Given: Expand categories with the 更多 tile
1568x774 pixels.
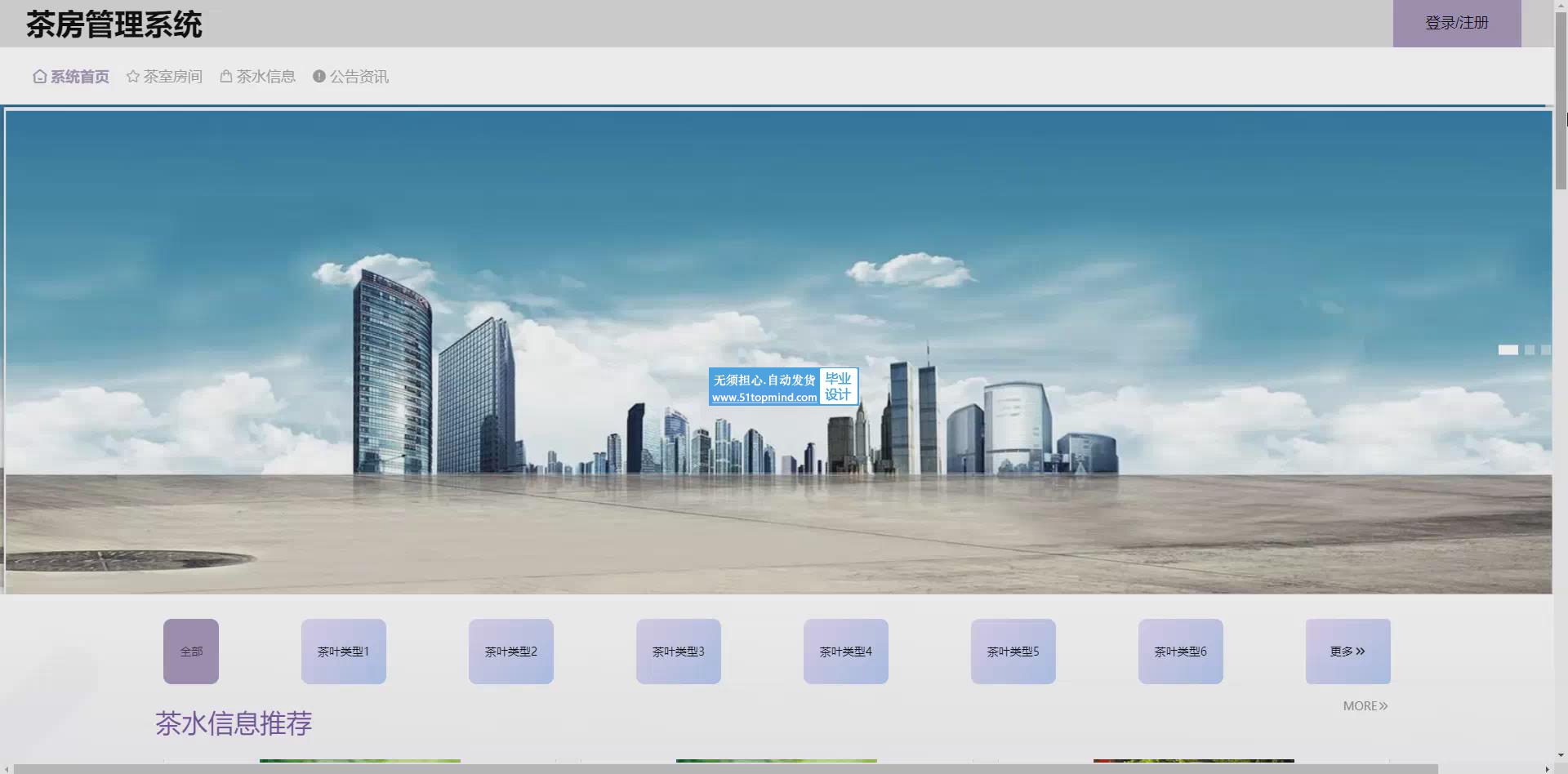Looking at the screenshot, I should 1348,652.
